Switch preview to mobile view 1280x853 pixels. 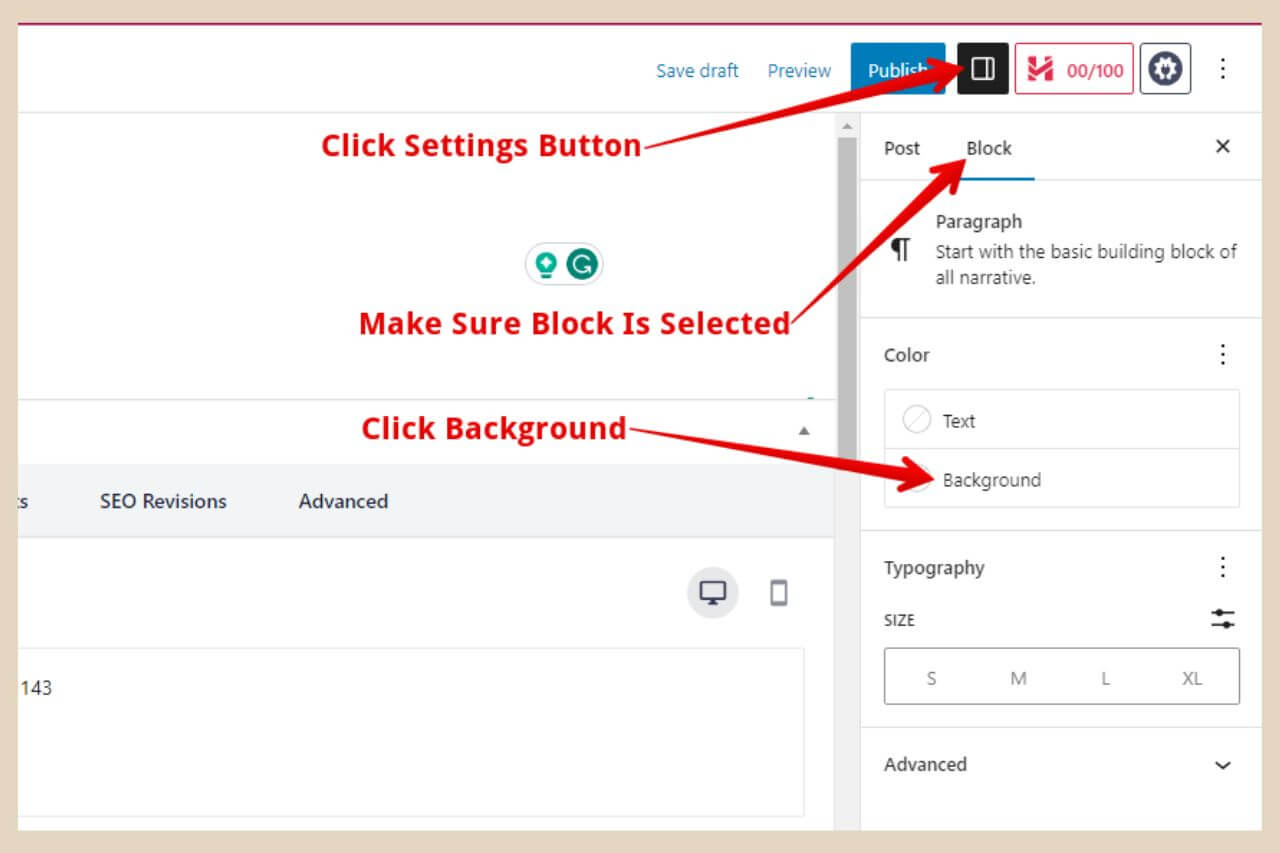pyautogui.click(x=778, y=592)
